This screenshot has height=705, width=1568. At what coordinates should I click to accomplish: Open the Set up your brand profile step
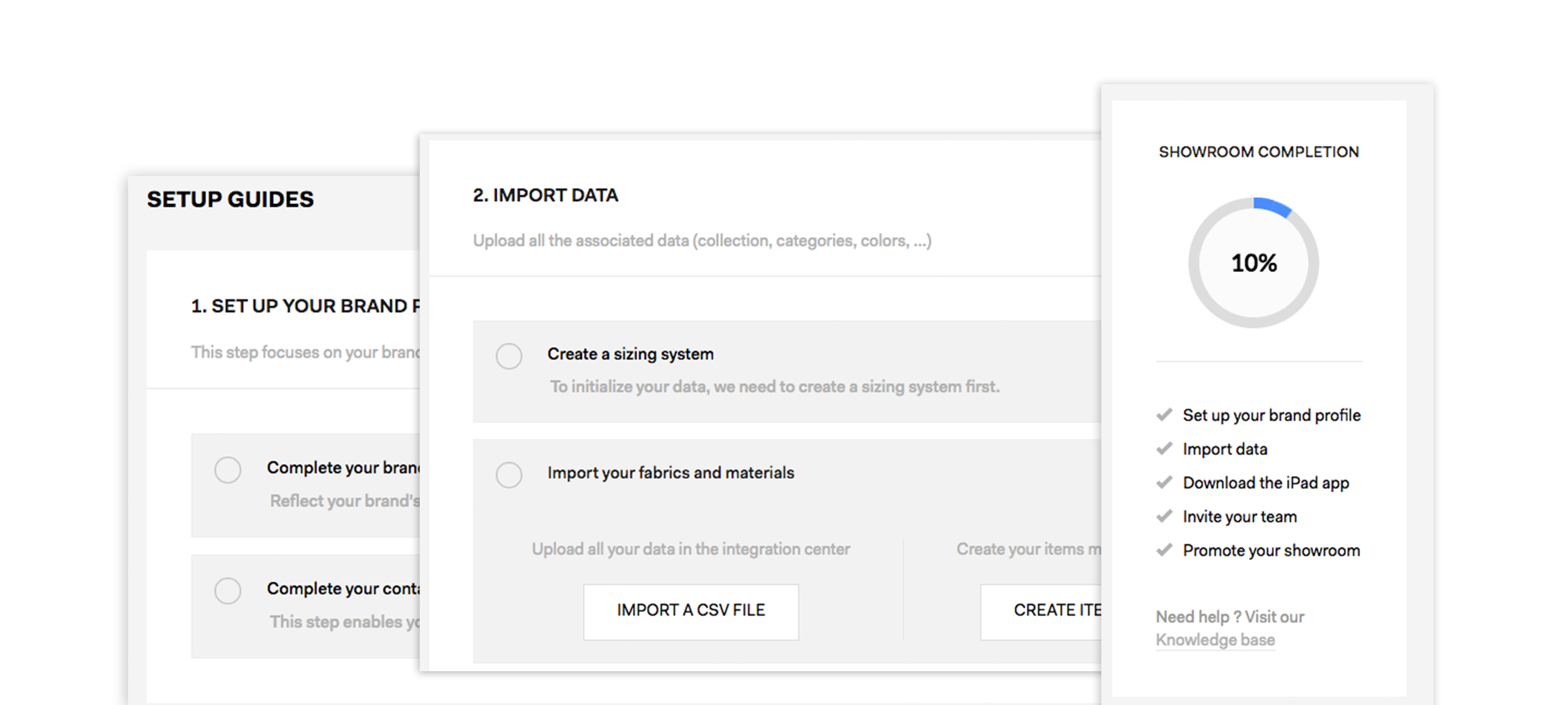click(x=1272, y=415)
